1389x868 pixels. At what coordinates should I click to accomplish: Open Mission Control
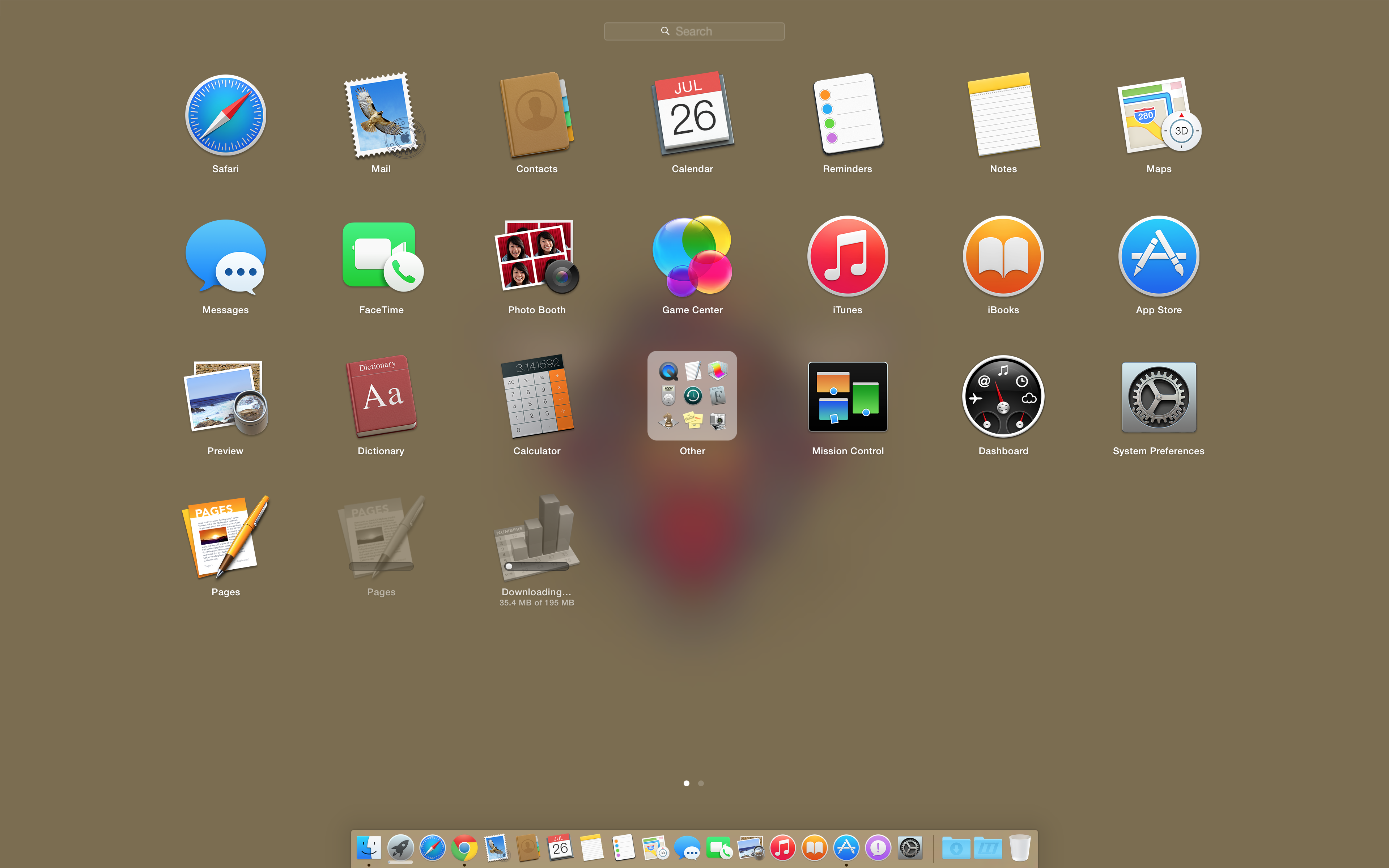(848, 396)
